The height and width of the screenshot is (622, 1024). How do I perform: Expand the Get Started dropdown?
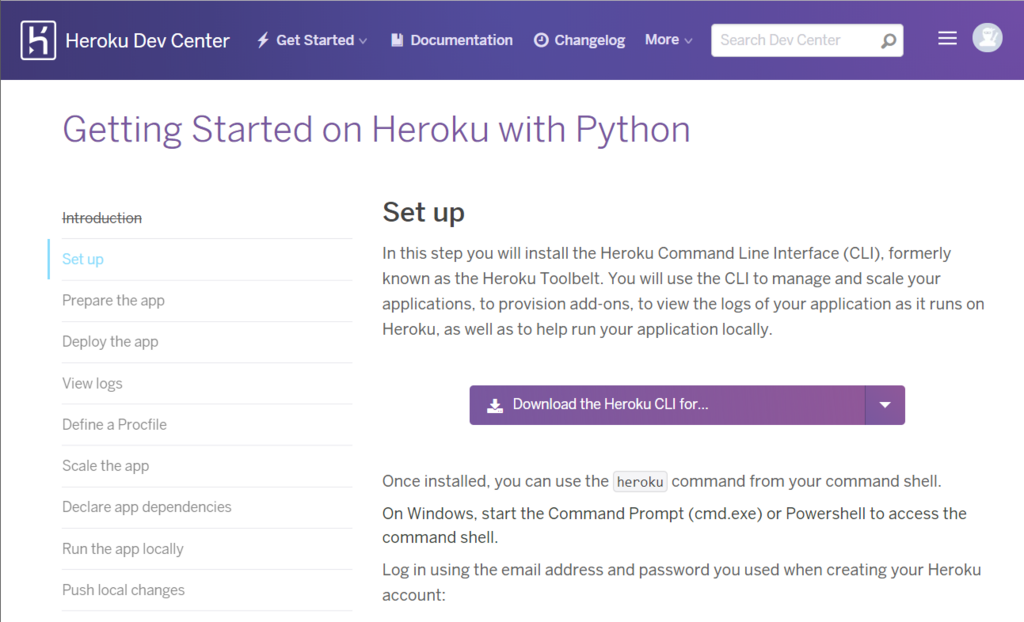pyautogui.click(x=312, y=40)
